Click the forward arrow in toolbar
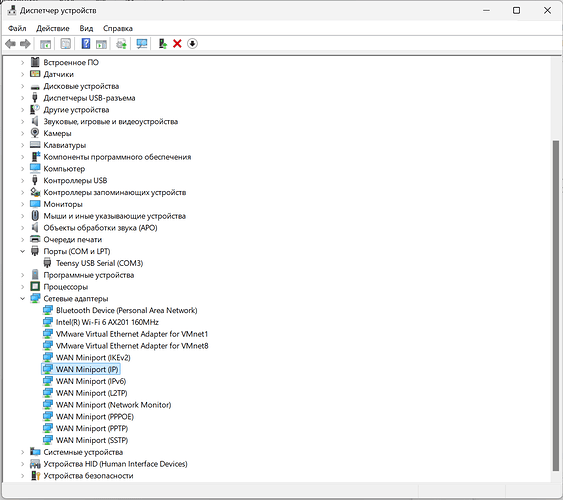This screenshot has height=500, width=563. click(x=25, y=44)
